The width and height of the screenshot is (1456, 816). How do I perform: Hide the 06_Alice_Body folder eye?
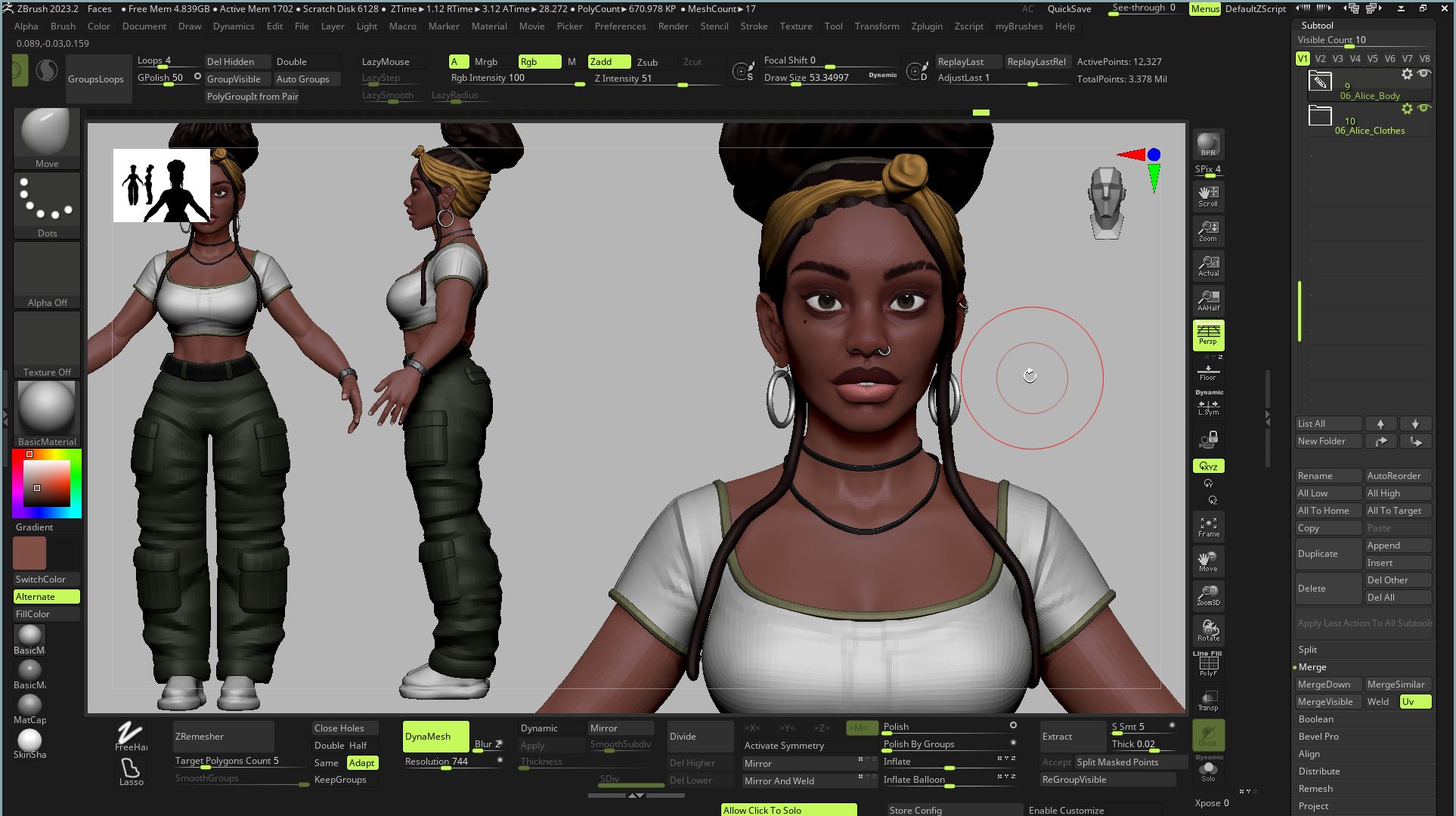(x=1424, y=73)
